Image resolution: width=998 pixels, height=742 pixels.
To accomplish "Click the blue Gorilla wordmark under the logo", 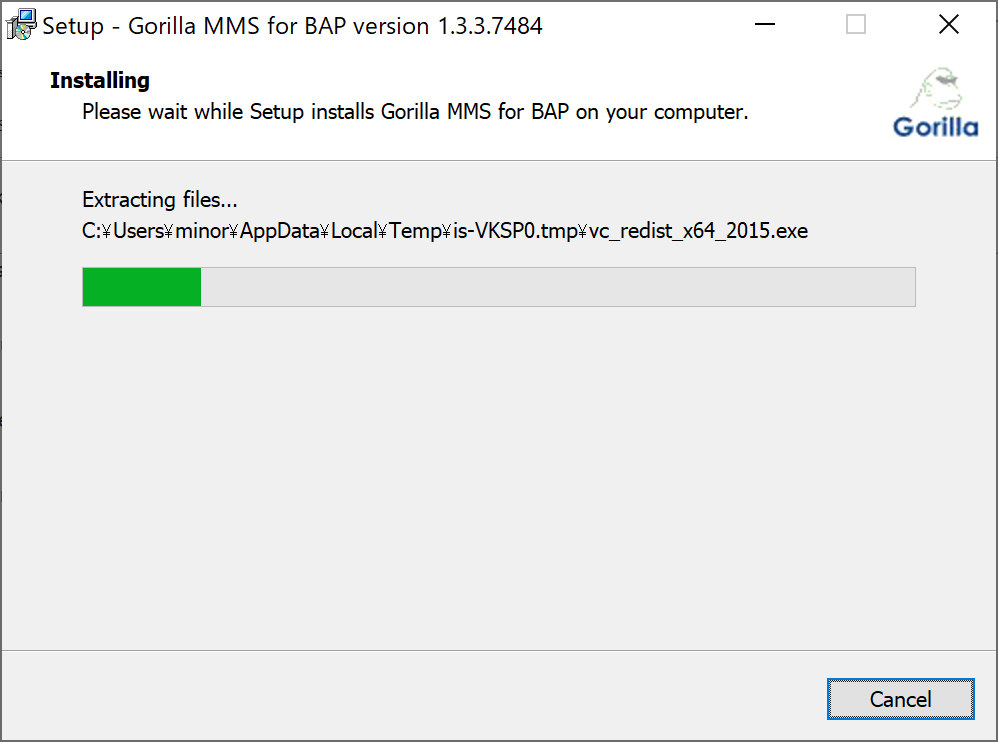I will [x=936, y=127].
